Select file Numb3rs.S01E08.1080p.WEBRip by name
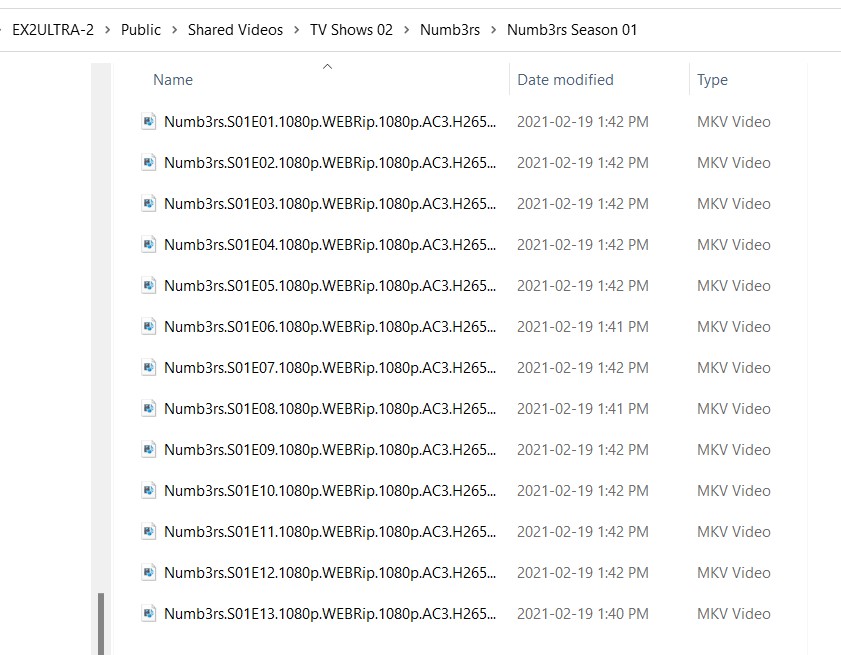The image size is (841, 655). pyautogui.click(x=330, y=409)
